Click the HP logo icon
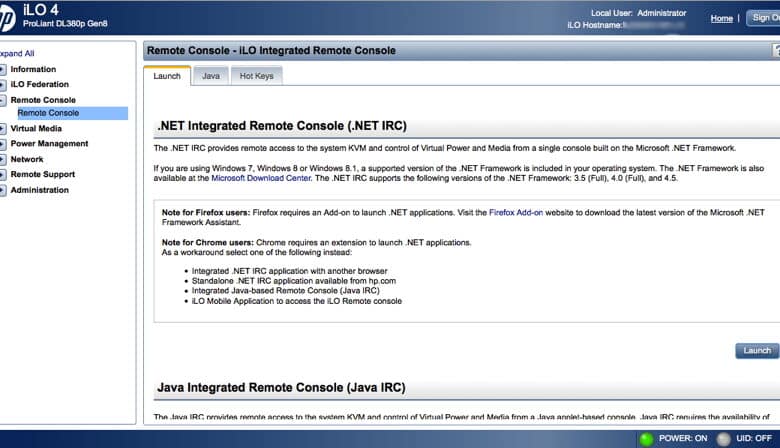The height and width of the screenshot is (448, 780). (x=7, y=19)
